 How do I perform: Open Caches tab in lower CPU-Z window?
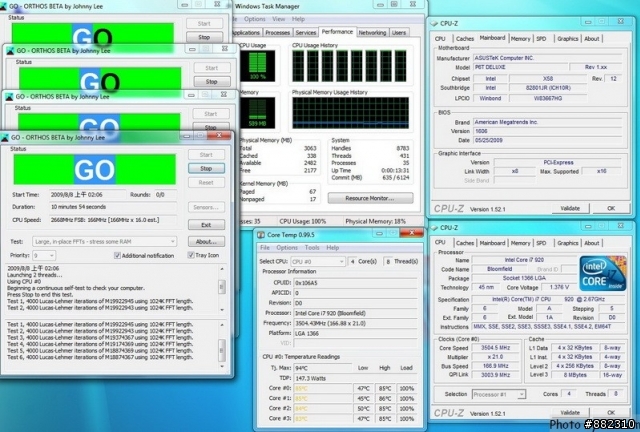tap(465, 243)
